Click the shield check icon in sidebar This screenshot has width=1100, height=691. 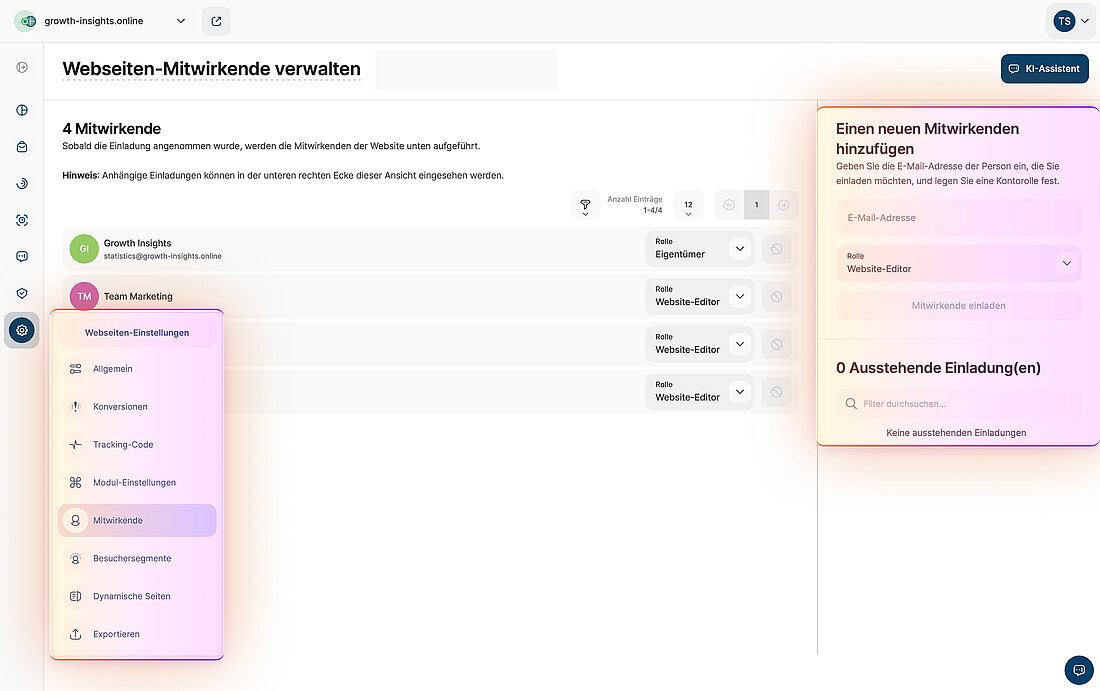21,293
